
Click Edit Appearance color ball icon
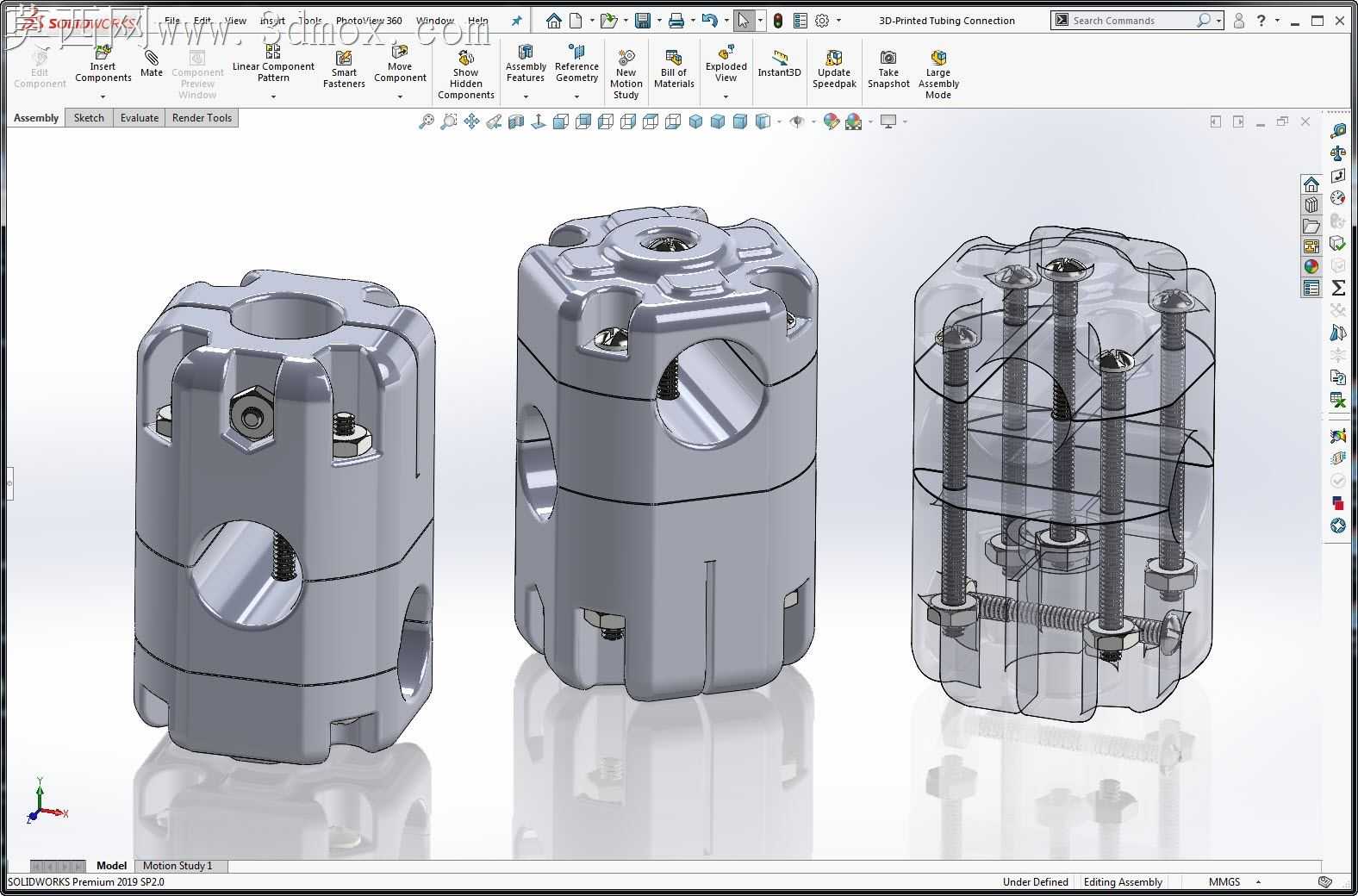[831, 121]
